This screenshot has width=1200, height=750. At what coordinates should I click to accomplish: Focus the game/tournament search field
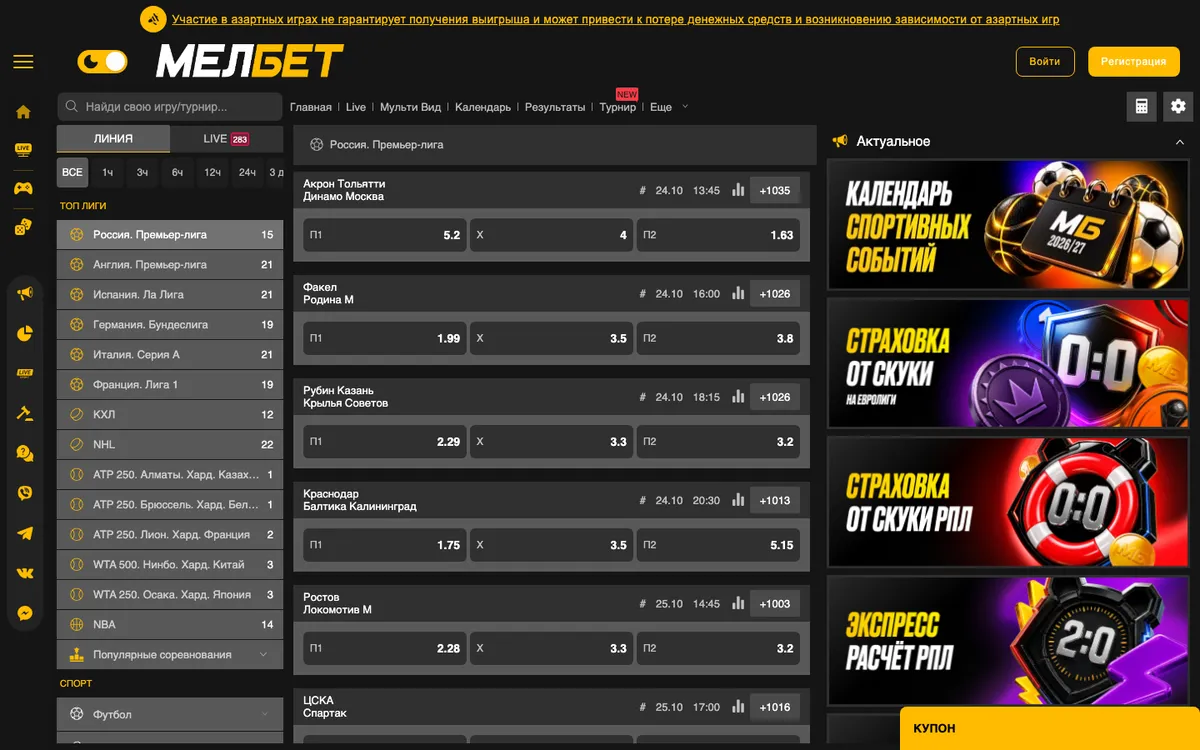pyautogui.click(x=170, y=107)
